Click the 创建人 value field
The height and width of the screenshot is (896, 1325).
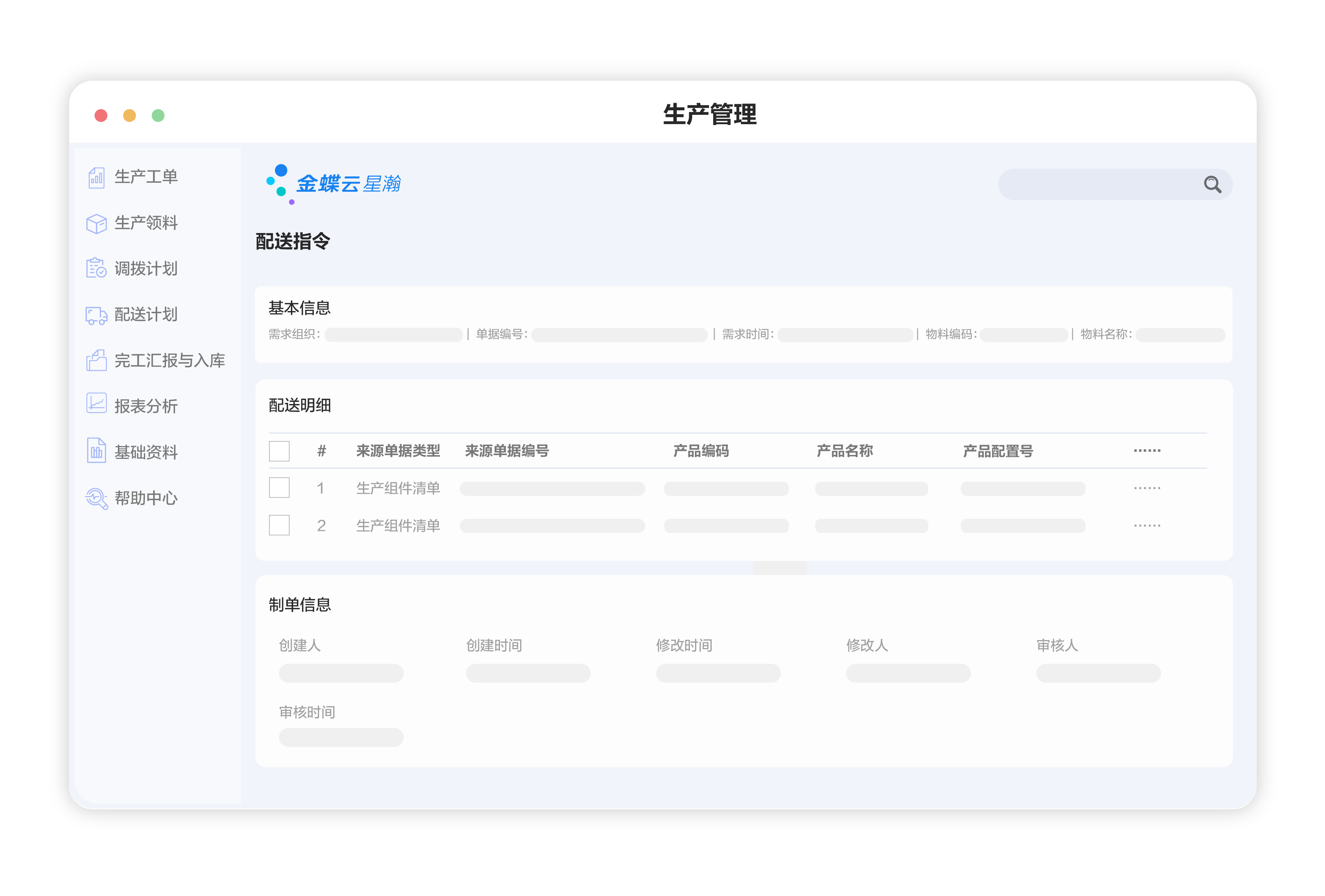coord(341,673)
